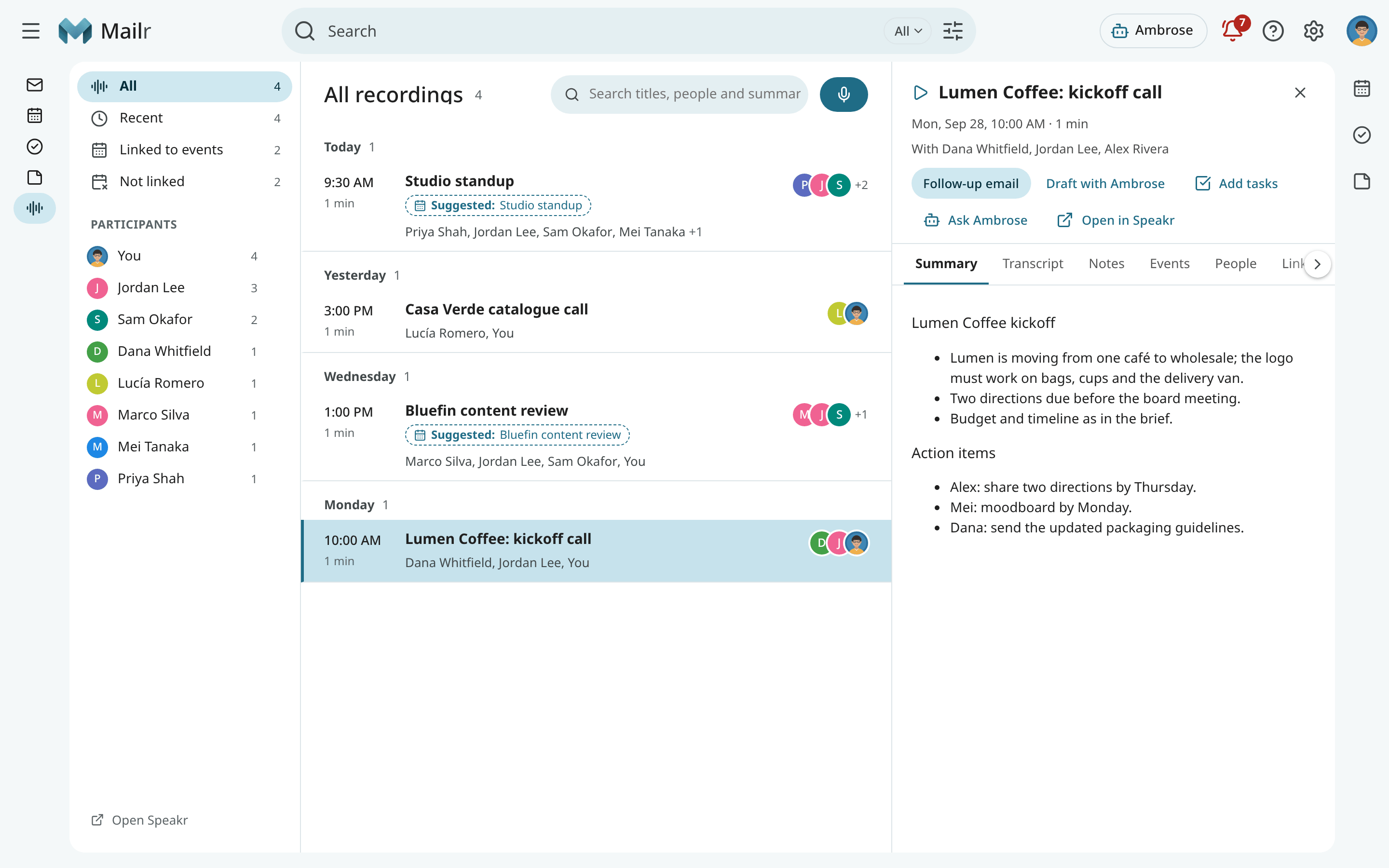
Task: Click Ask Ambrose
Action: (975, 220)
